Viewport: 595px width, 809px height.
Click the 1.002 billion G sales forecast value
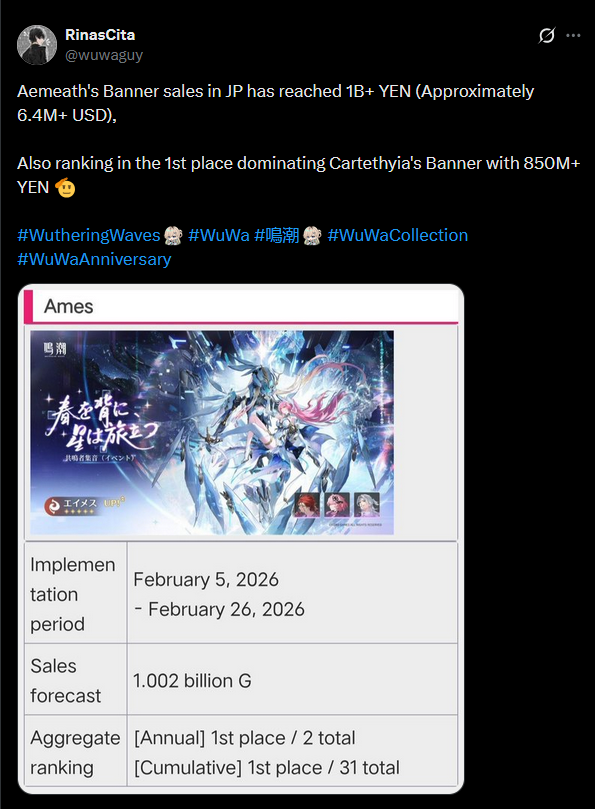(x=192, y=681)
